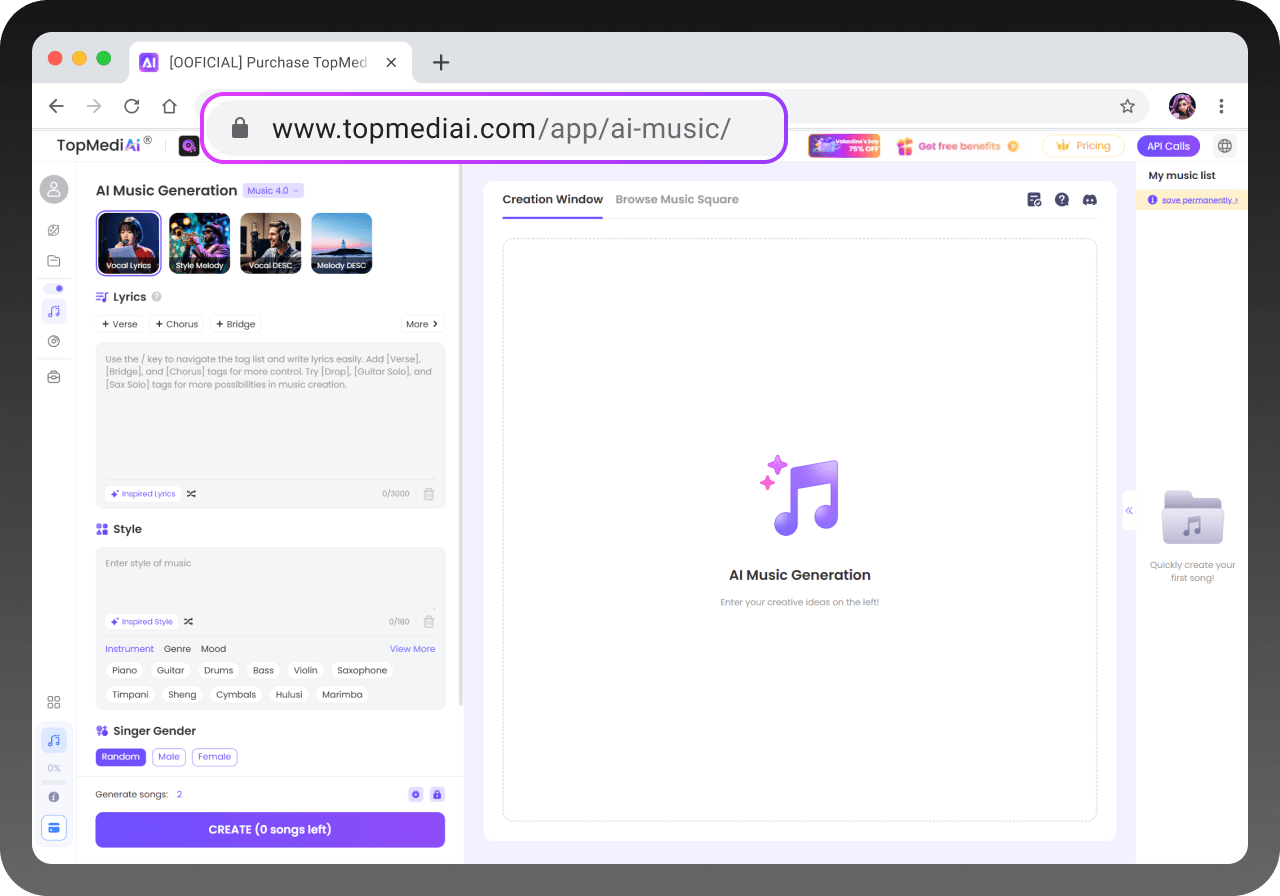
Task: Open the toolbox icon in the sidebar
Action: [54, 377]
